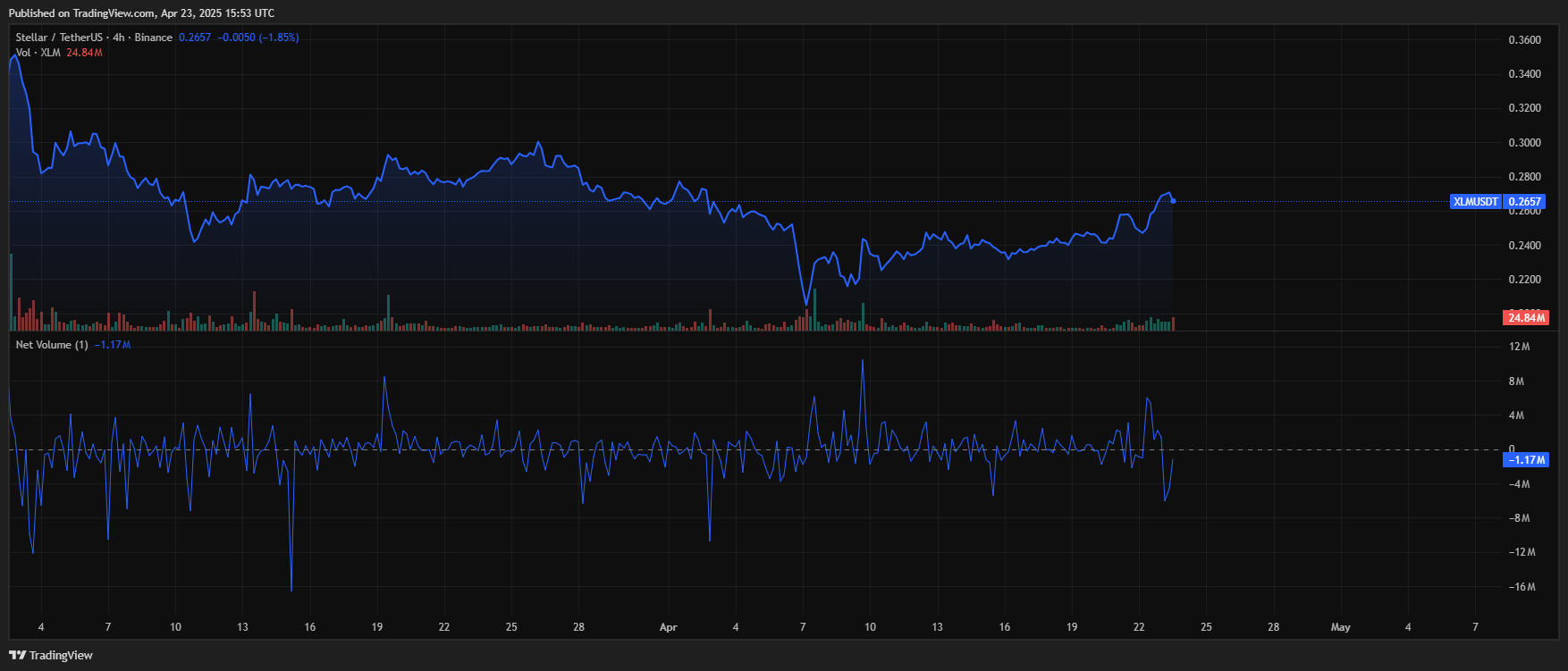1568x671 pixels.
Task: Click the '28' date label just left of 'May'
Action: tap(1273, 627)
